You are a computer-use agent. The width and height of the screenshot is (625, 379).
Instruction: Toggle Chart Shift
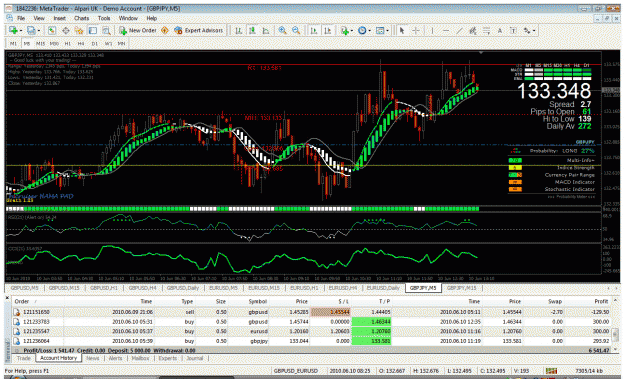tap(328, 30)
